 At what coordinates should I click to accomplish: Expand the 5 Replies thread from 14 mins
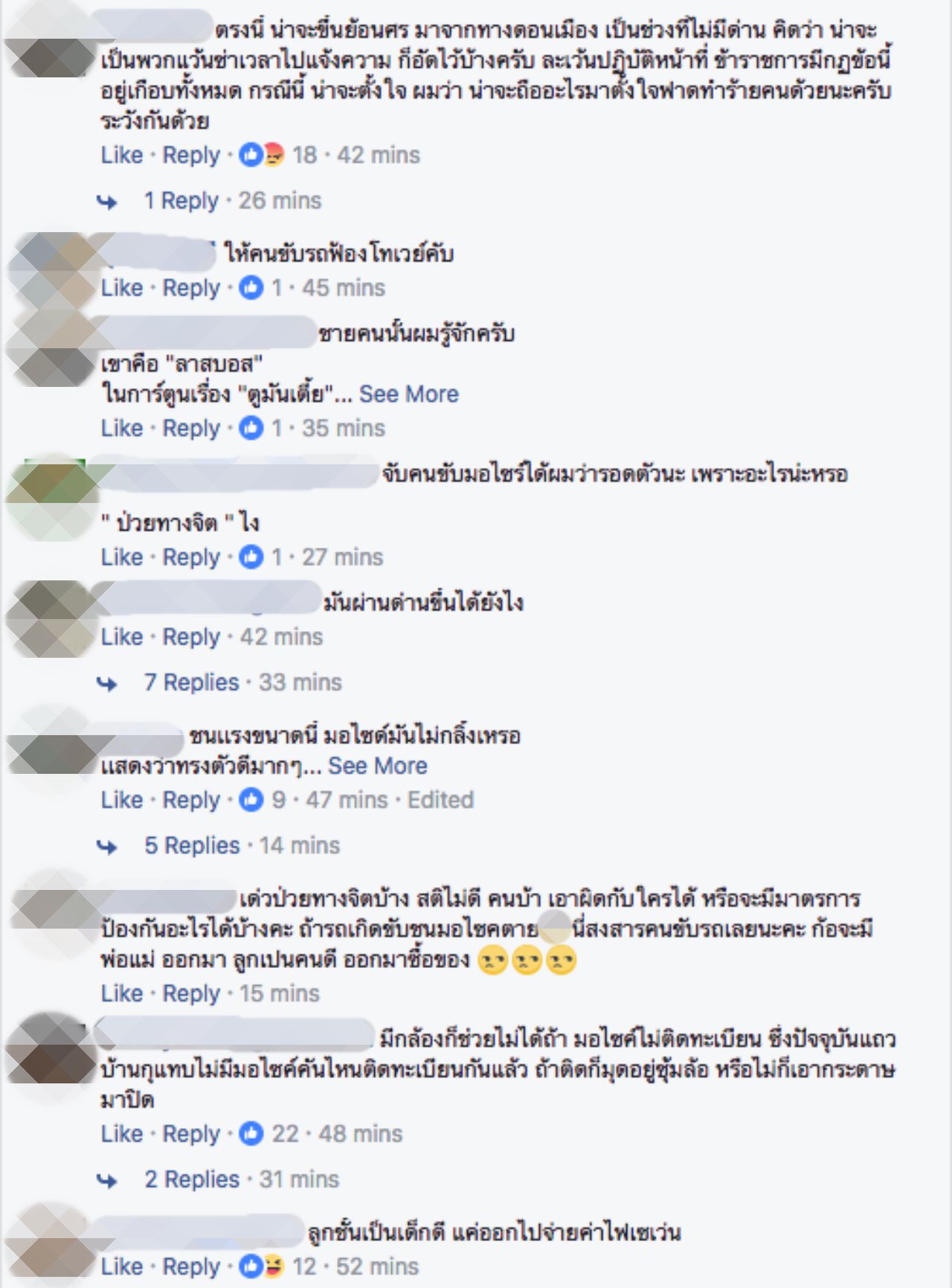(x=192, y=845)
